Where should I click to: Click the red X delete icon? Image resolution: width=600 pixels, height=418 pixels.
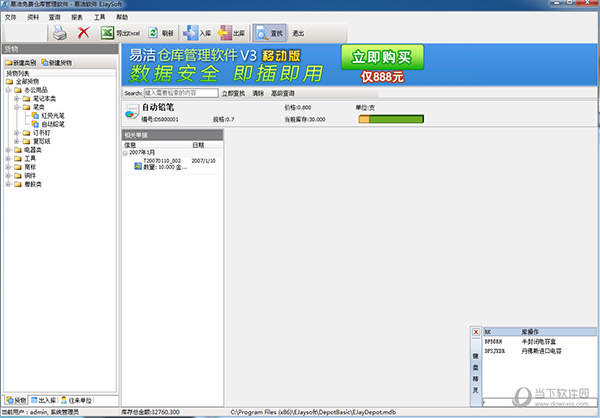(x=83, y=33)
